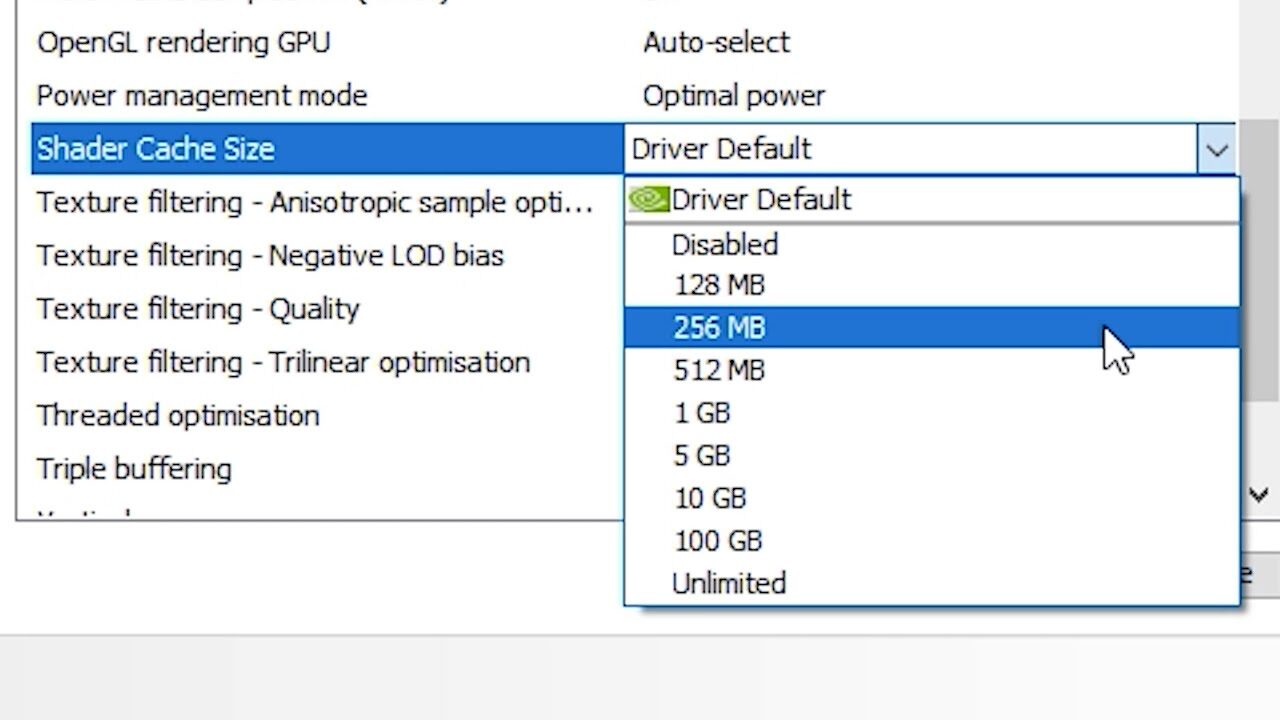Select the Unlimited cache size option
Screen dimensions: 1280x720
tap(729, 584)
